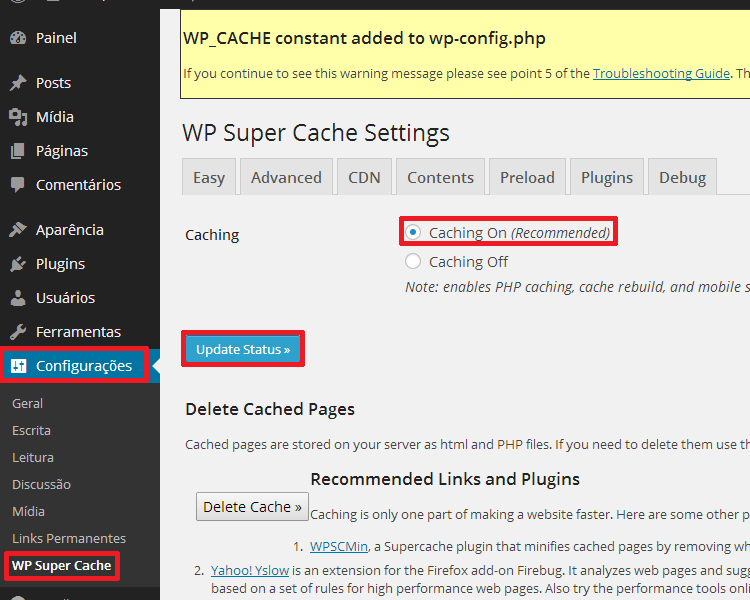Open the Links Permanentes submenu item
750x600 pixels.
(69, 538)
